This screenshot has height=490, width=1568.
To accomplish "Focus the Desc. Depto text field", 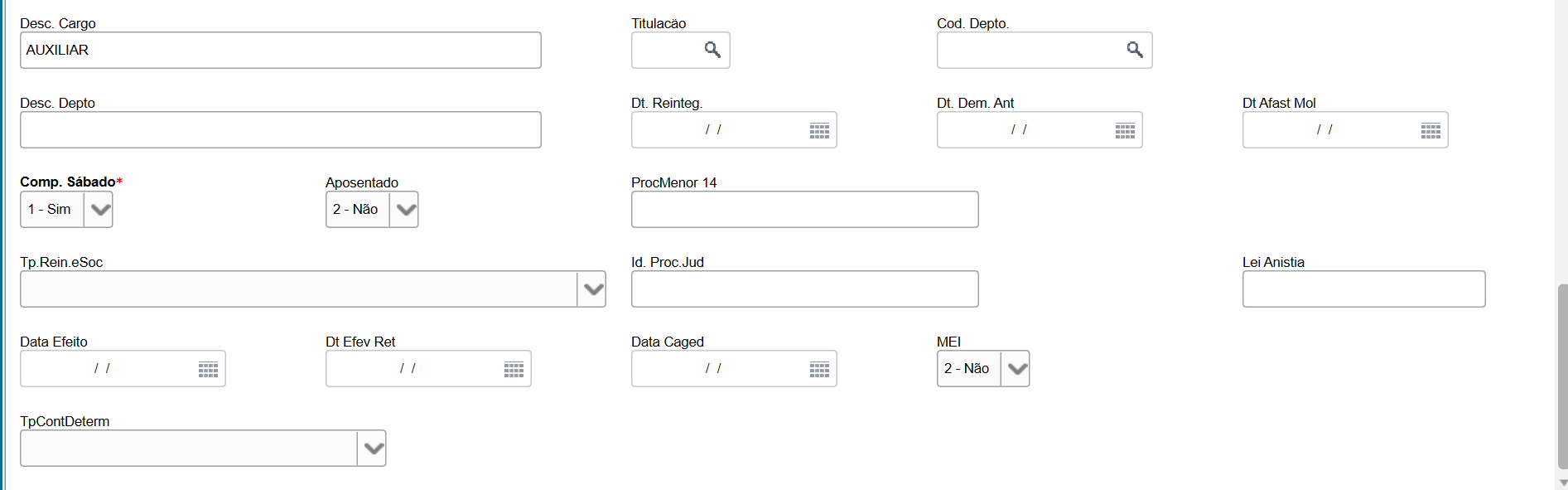I will [x=280, y=130].
